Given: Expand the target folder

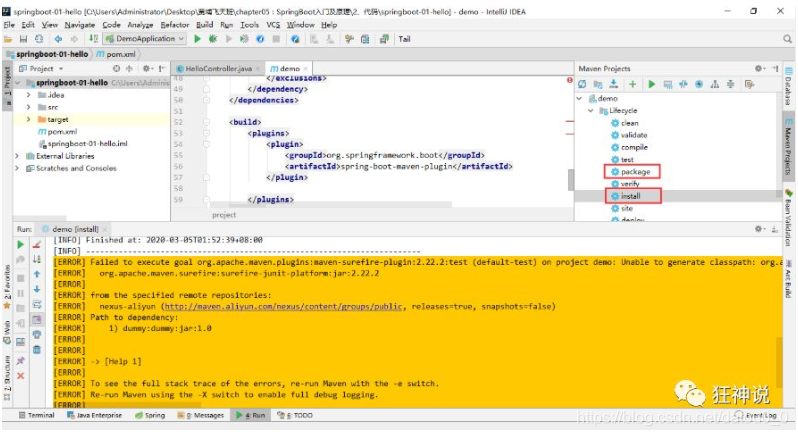Looking at the screenshot, I should coord(28,119).
